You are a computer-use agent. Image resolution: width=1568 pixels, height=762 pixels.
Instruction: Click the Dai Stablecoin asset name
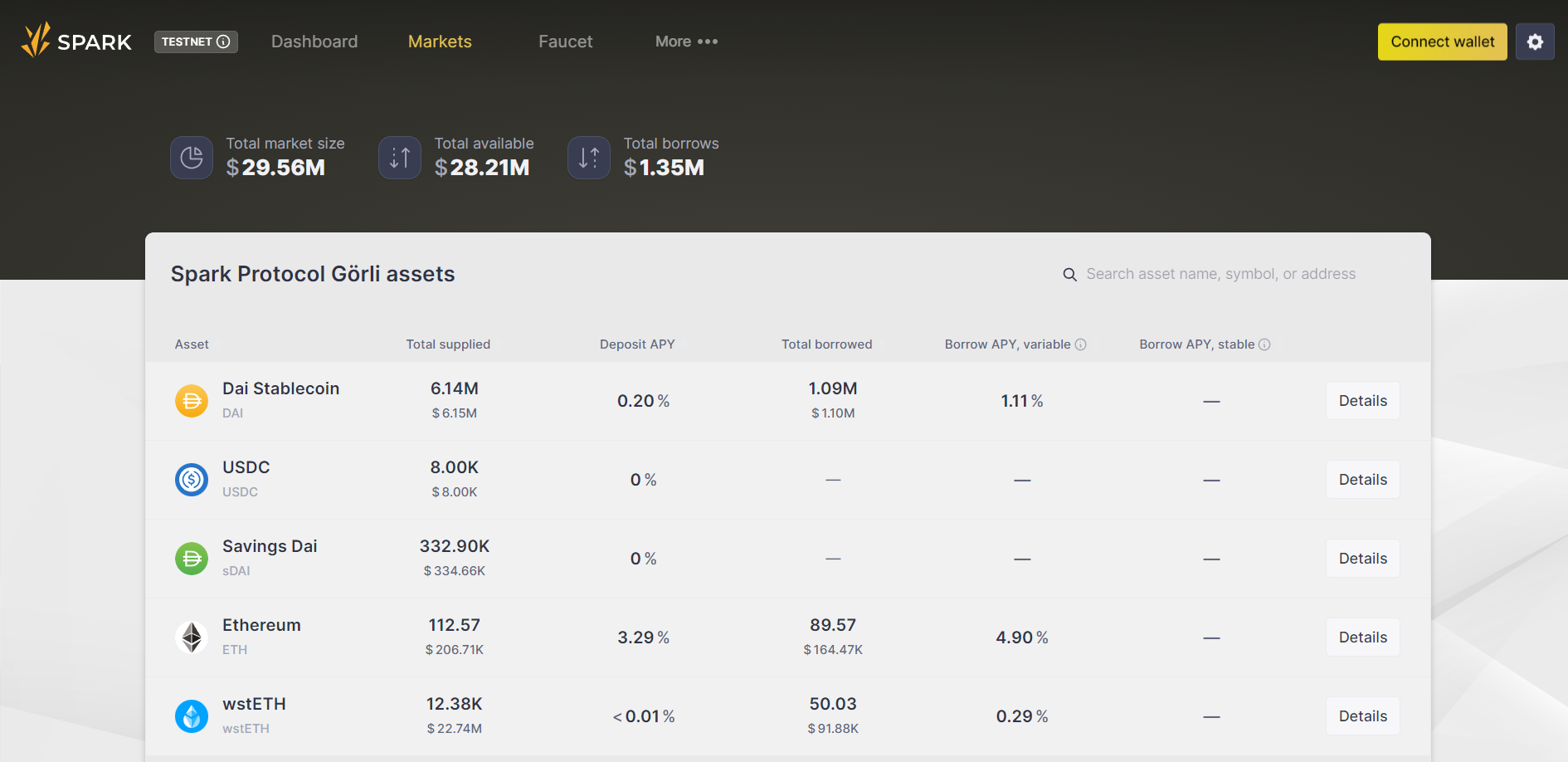280,388
